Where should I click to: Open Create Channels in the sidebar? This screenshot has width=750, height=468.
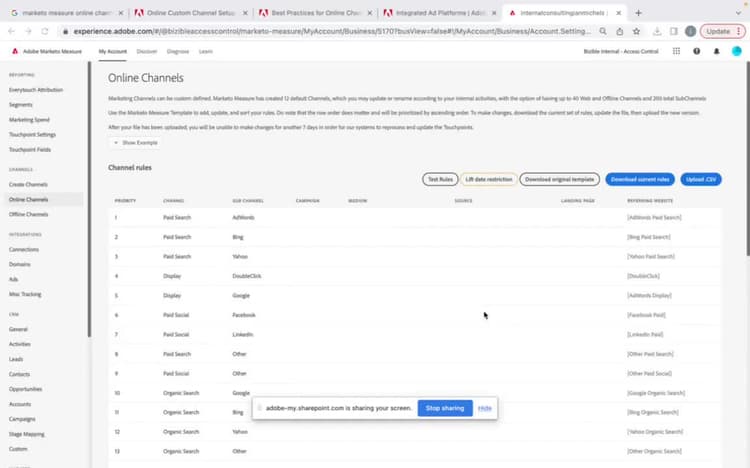pos(28,184)
